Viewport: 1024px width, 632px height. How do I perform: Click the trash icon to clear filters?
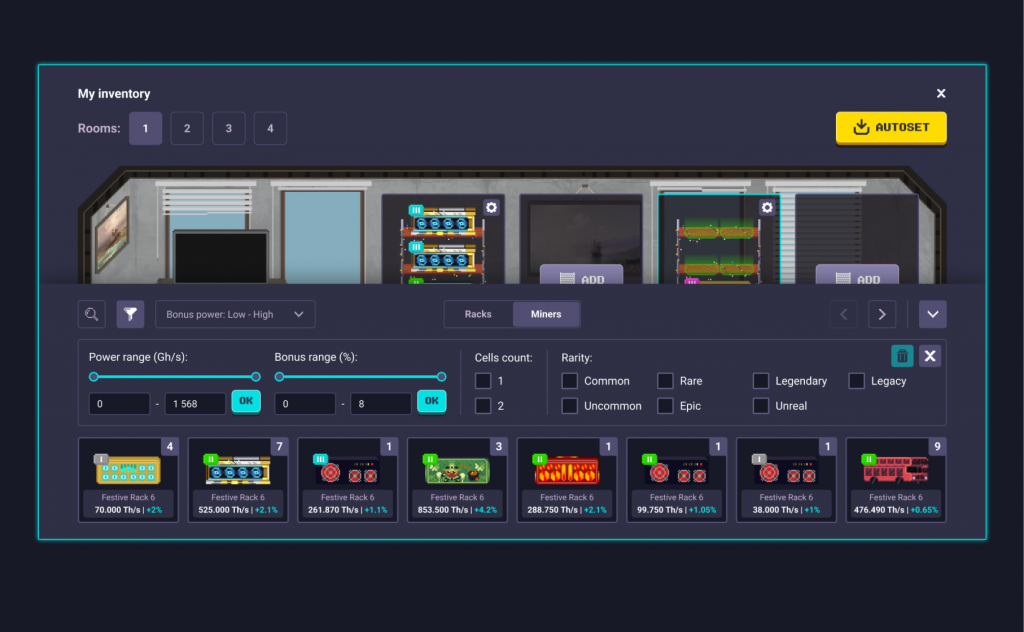point(902,355)
